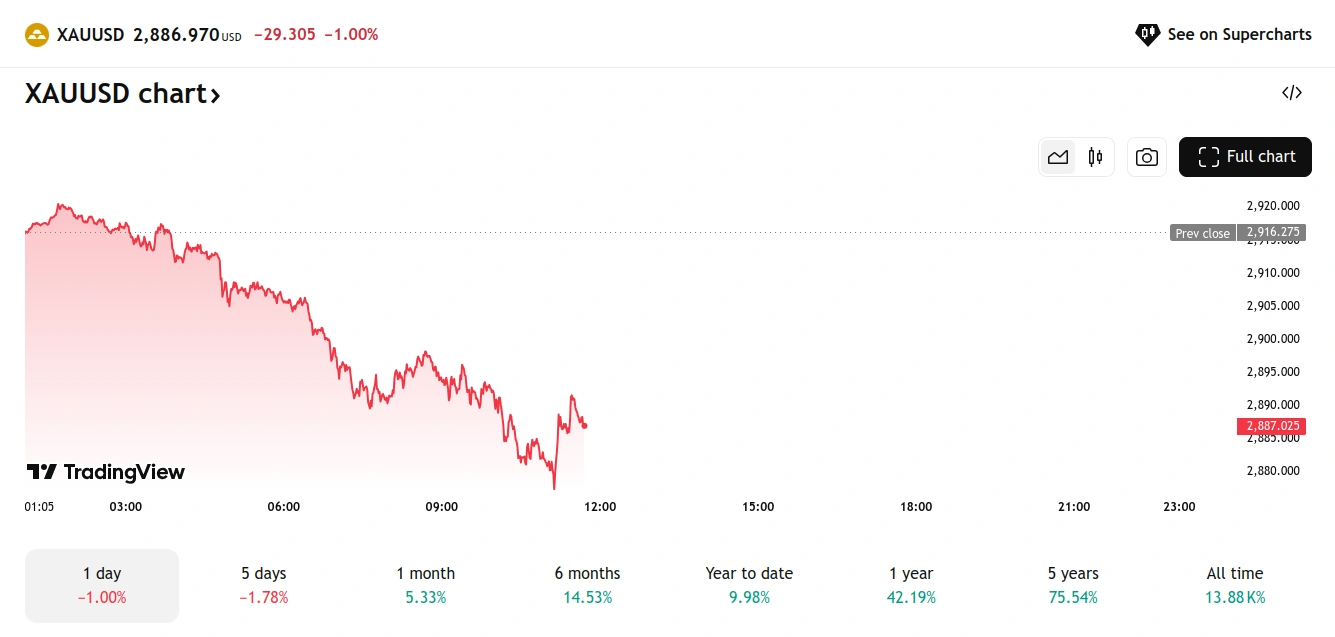The height and width of the screenshot is (637, 1335).
Task: Click the TradingView logo on chart
Action: pyautogui.click(x=106, y=472)
